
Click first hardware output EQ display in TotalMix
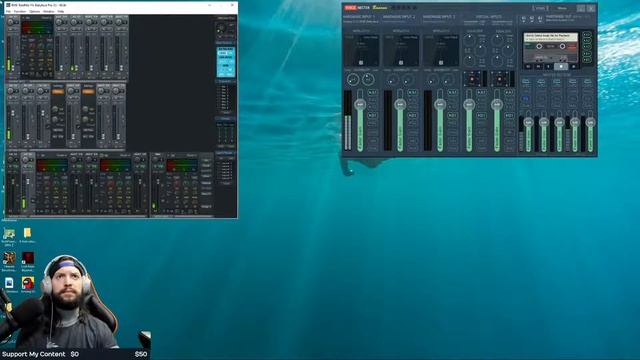(x=52, y=165)
